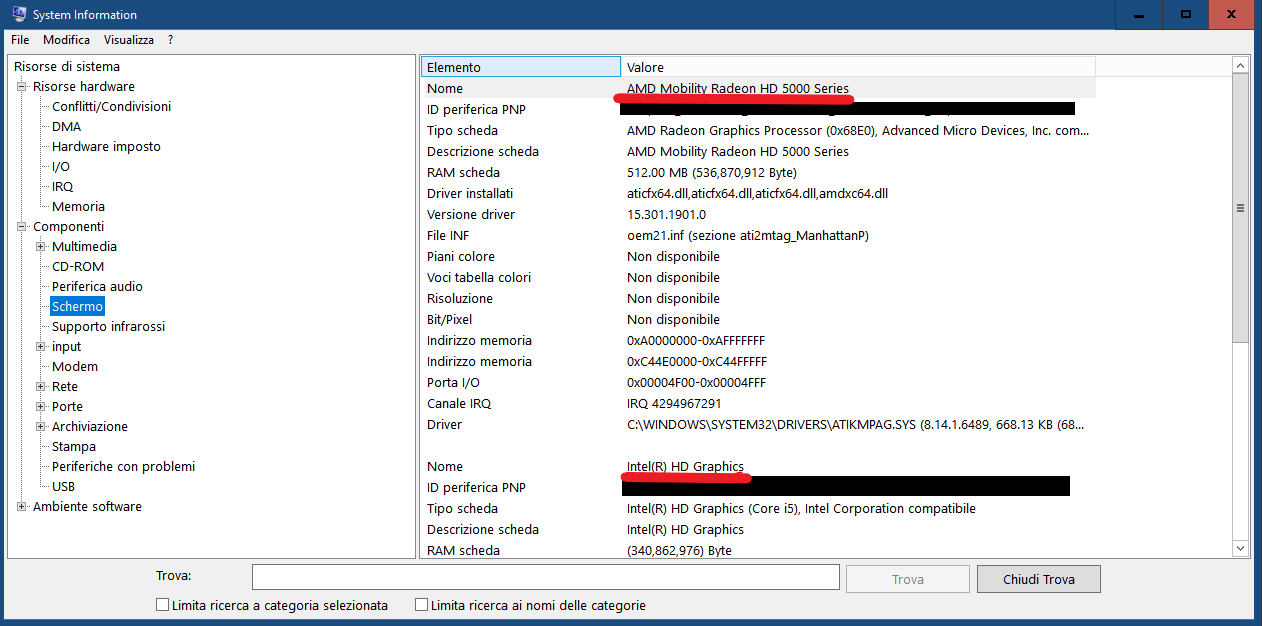Select the File INF oem21.inf row
This screenshot has width=1262, height=626.
pos(758,235)
